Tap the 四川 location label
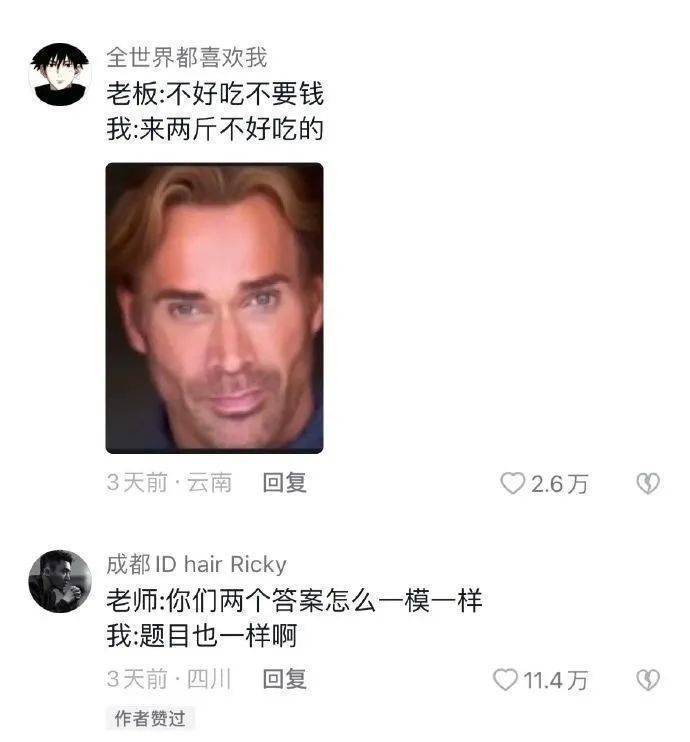Screen dimensions: 690x742 (209, 679)
